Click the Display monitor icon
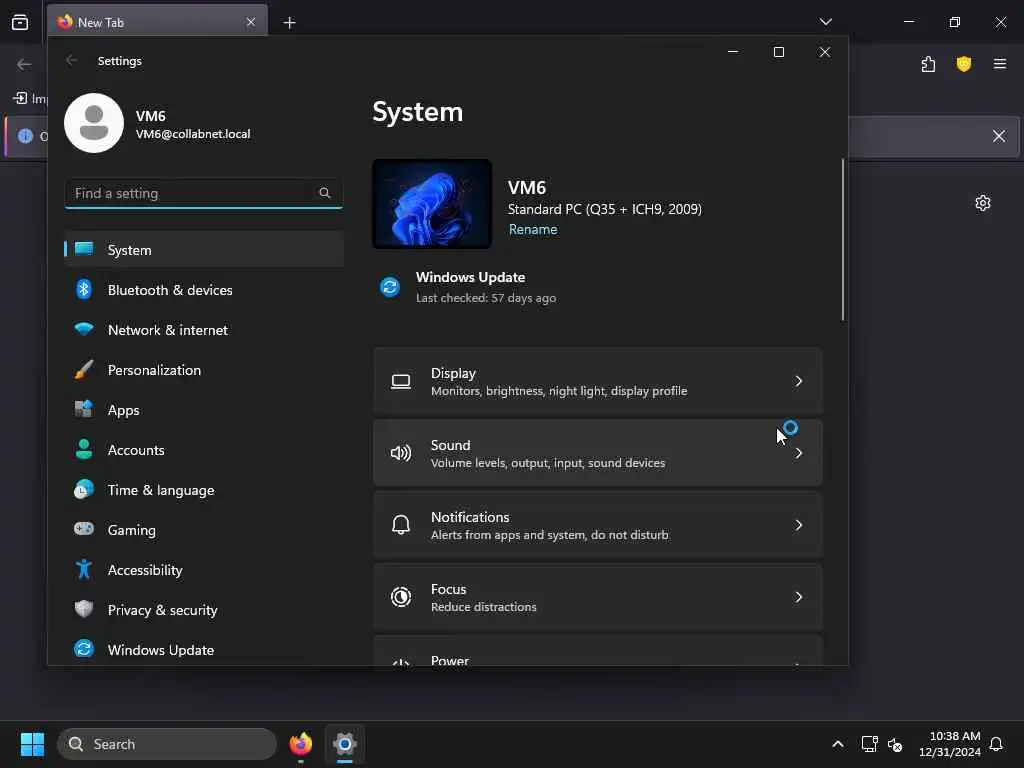 pyautogui.click(x=401, y=381)
